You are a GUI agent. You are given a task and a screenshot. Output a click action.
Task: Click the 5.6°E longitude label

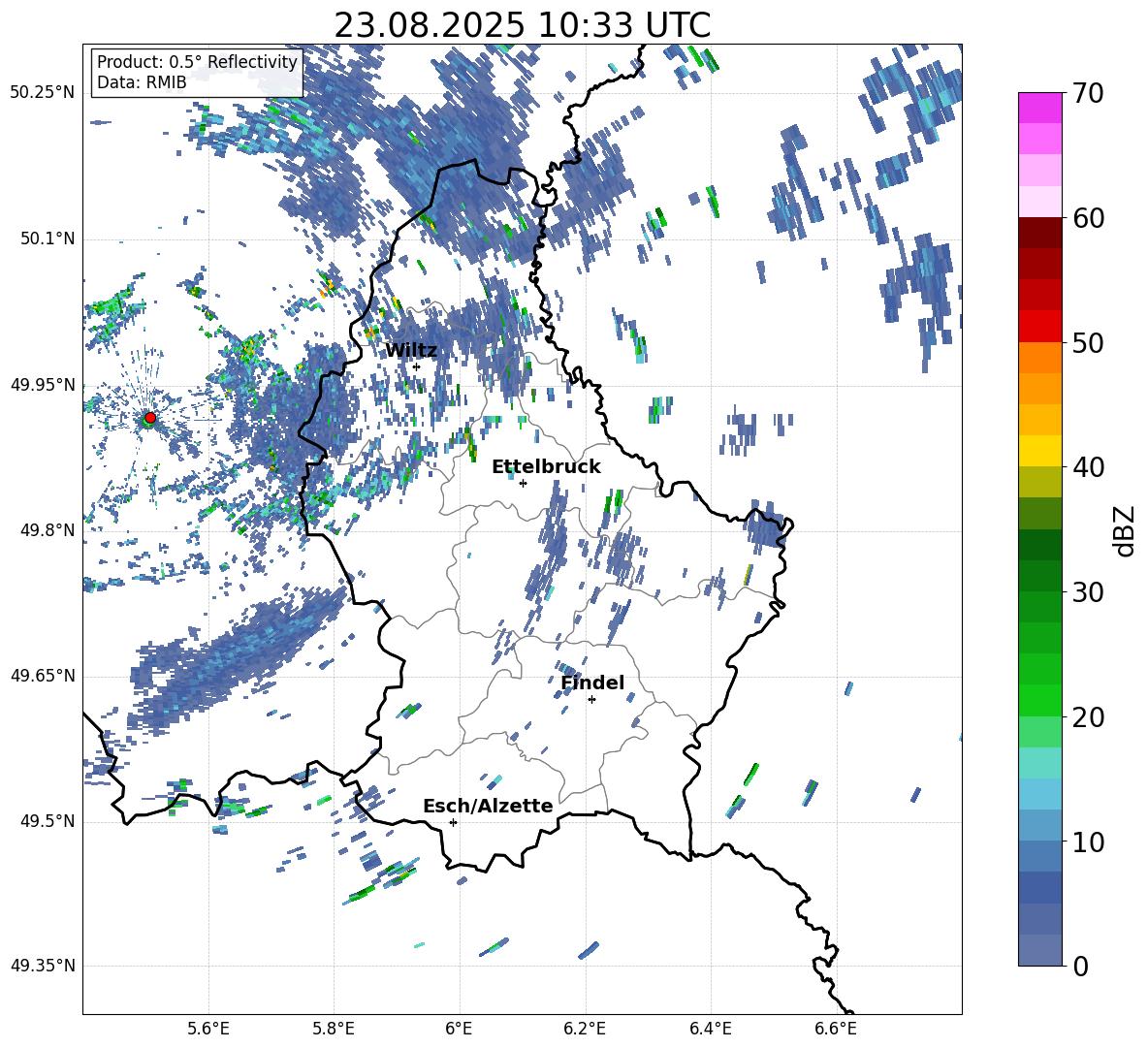(x=208, y=1029)
